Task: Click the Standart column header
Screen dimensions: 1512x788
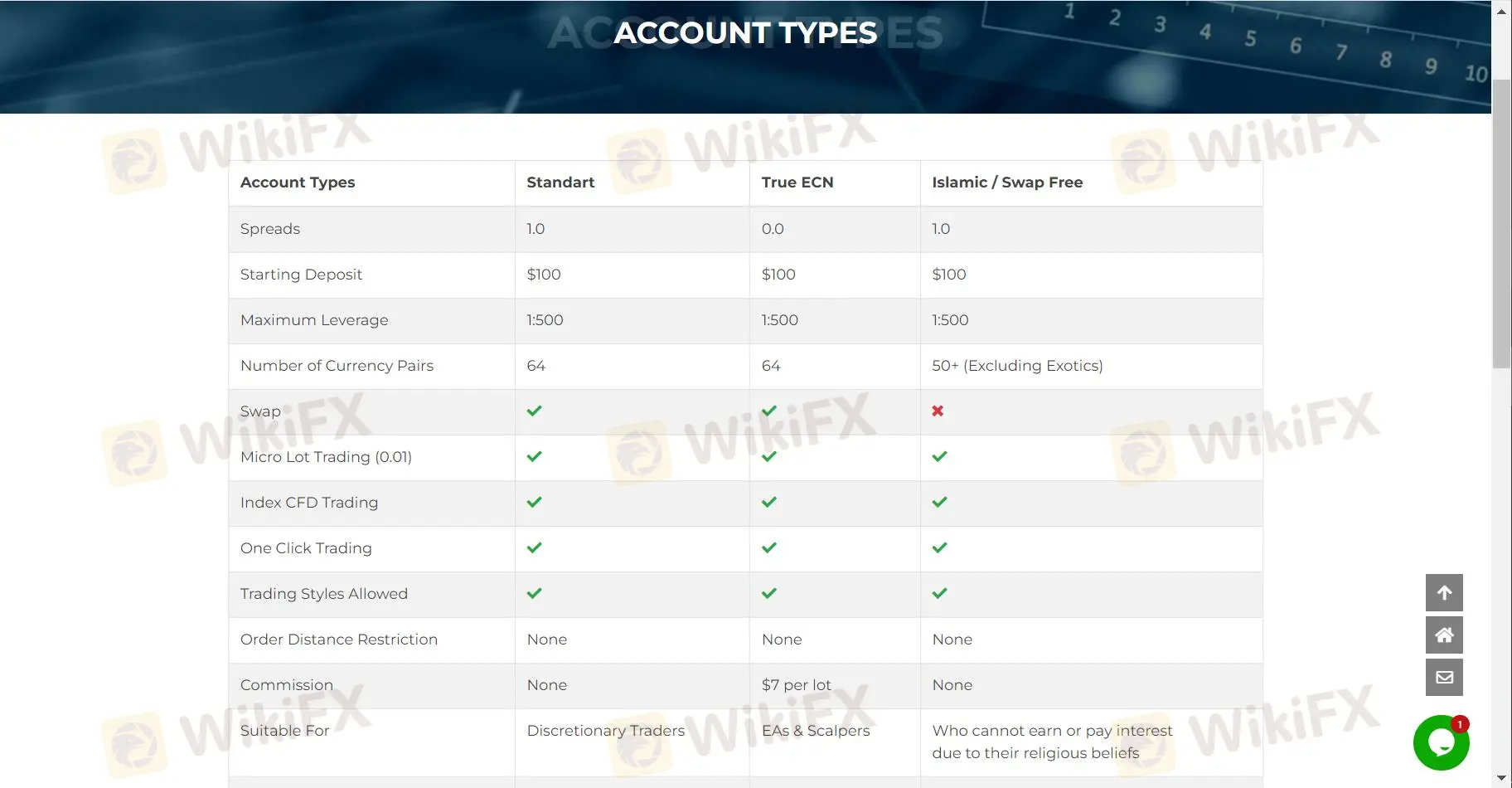Action: click(x=560, y=182)
